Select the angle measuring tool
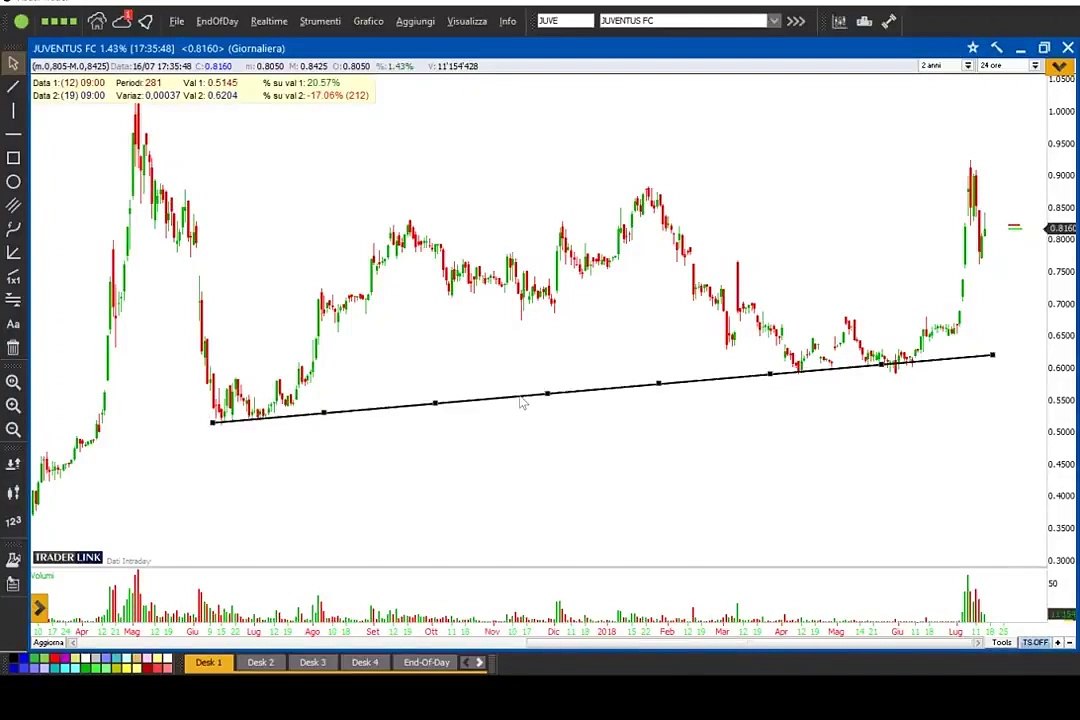1080x720 pixels. tap(13, 253)
